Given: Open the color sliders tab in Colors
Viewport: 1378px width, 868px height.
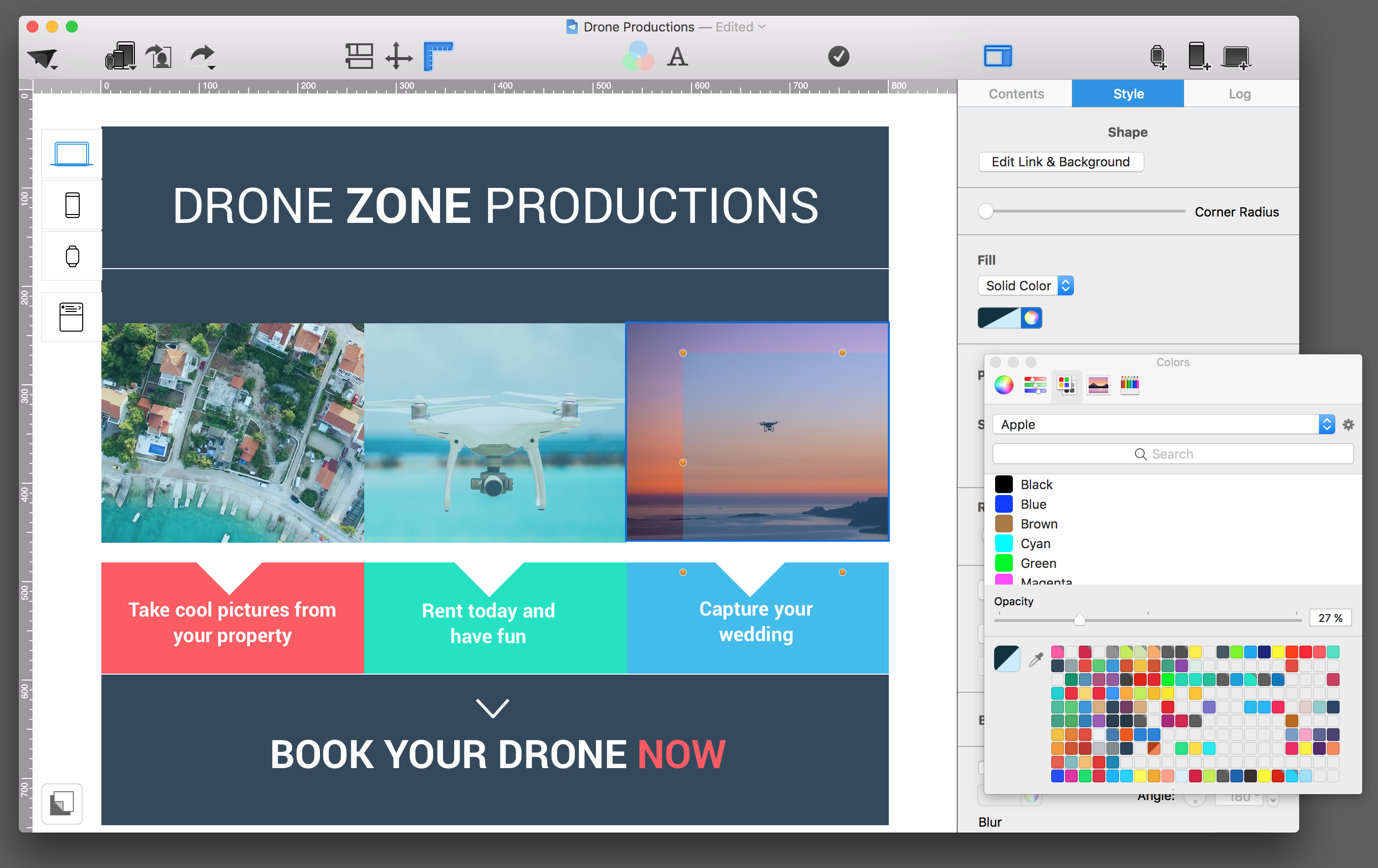Looking at the screenshot, I should tap(1035, 385).
